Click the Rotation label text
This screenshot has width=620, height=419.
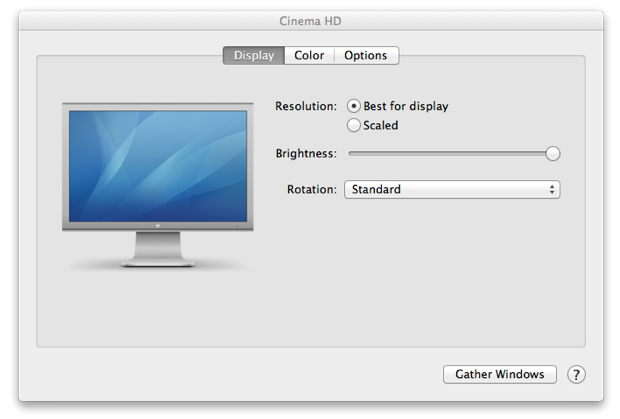click(312, 189)
